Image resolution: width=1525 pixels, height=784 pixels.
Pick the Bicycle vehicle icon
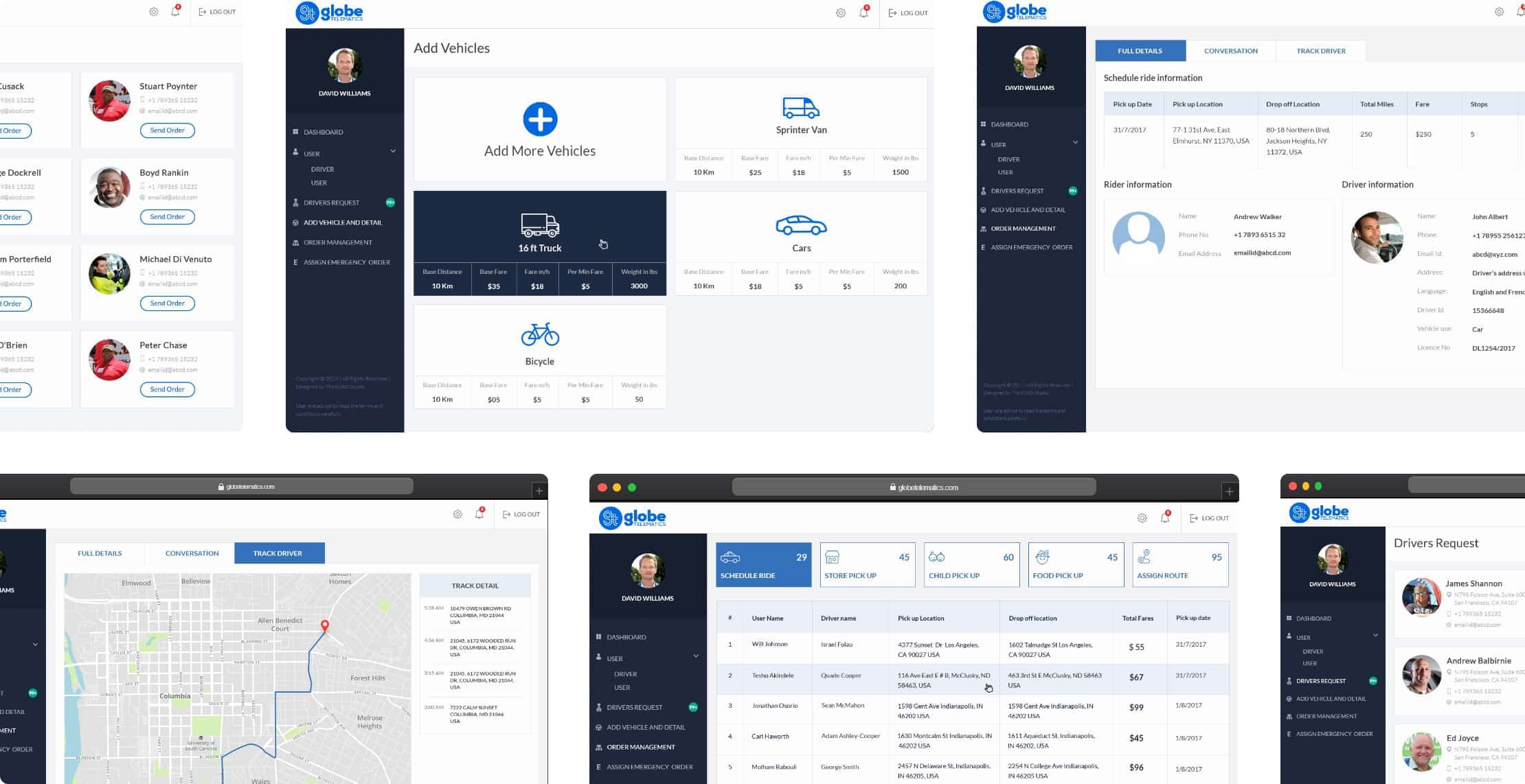pyautogui.click(x=540, y=335)
